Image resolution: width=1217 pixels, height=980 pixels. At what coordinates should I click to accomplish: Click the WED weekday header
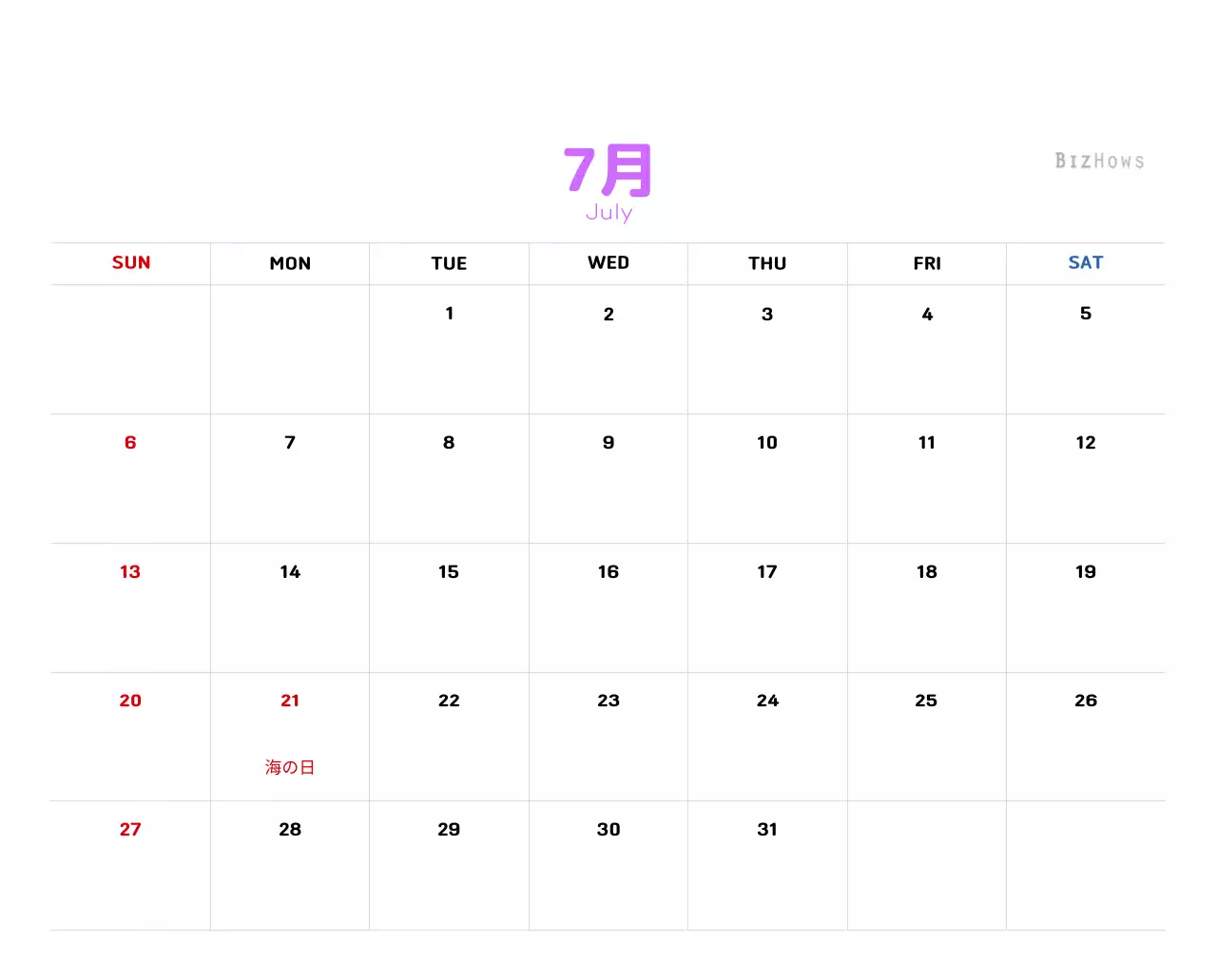click(x=608, y=263)
